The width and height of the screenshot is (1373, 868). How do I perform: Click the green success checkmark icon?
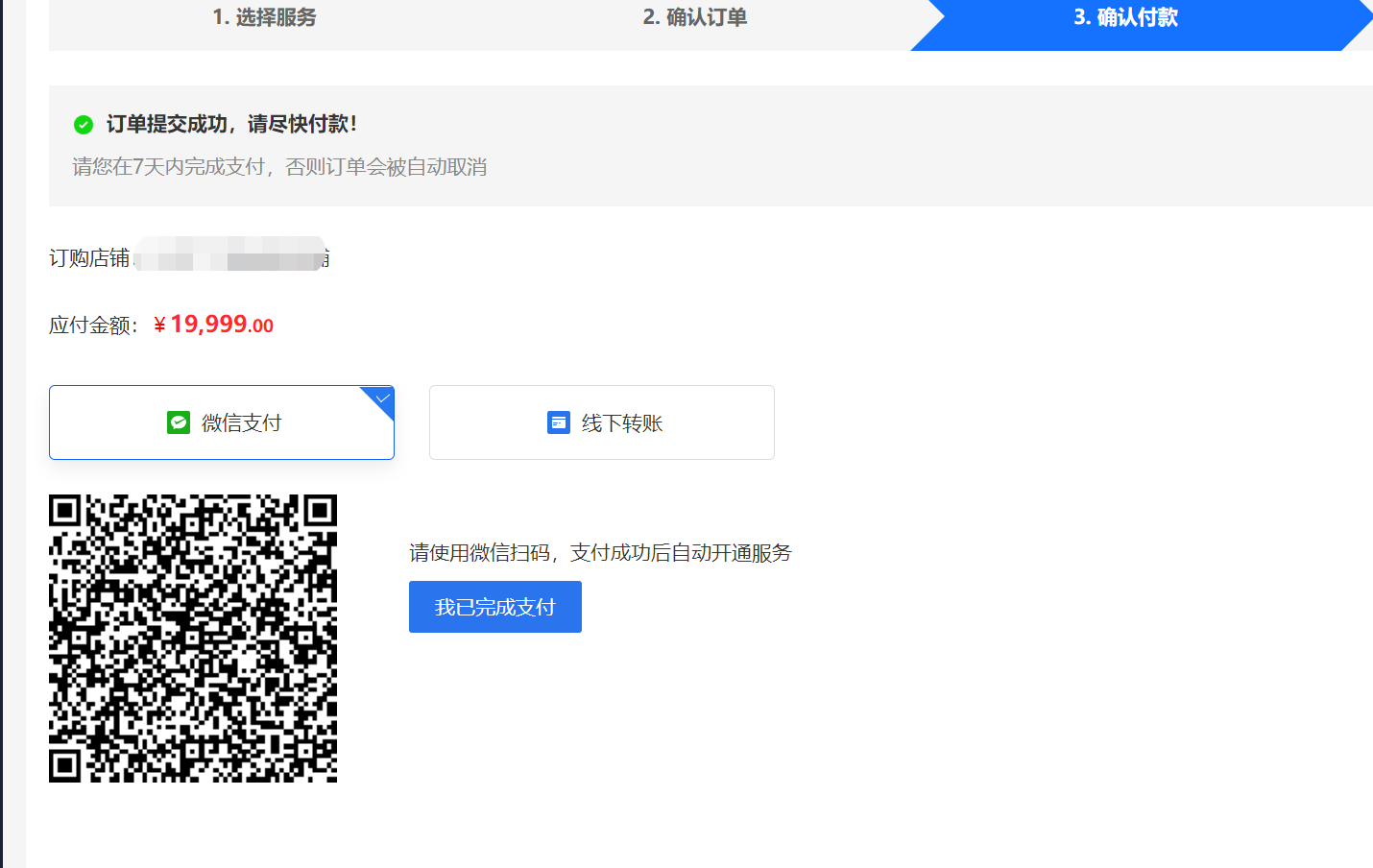pos(84,125)
